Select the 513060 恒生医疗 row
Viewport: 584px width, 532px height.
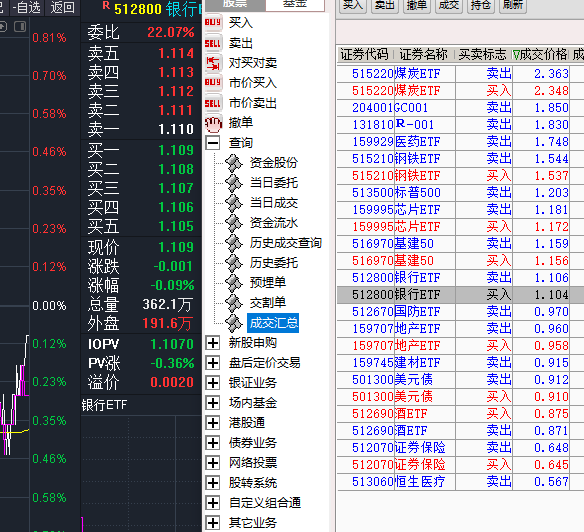(x=460, y=482)
